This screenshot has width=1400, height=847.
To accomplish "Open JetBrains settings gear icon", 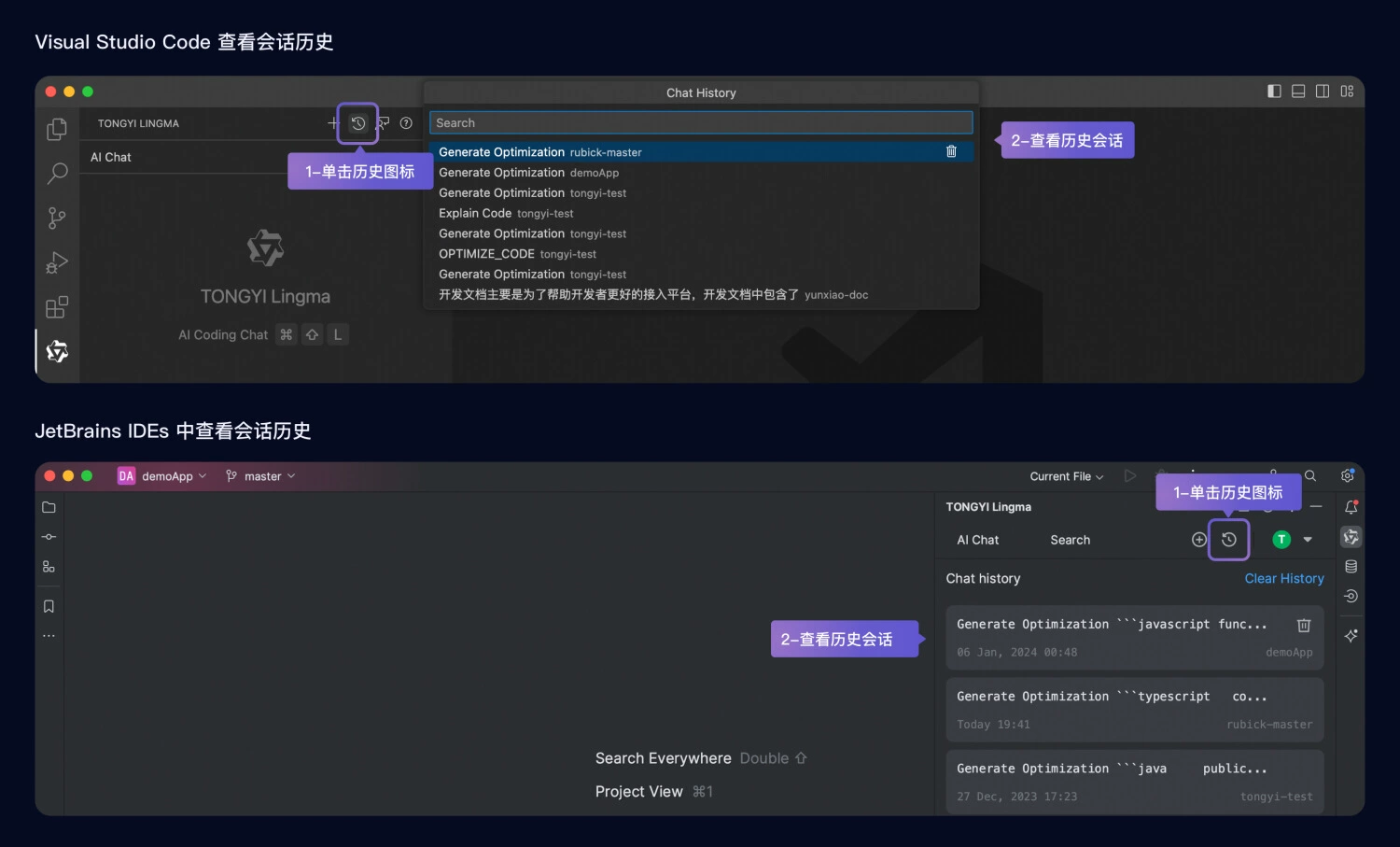I will point(1348,476).
